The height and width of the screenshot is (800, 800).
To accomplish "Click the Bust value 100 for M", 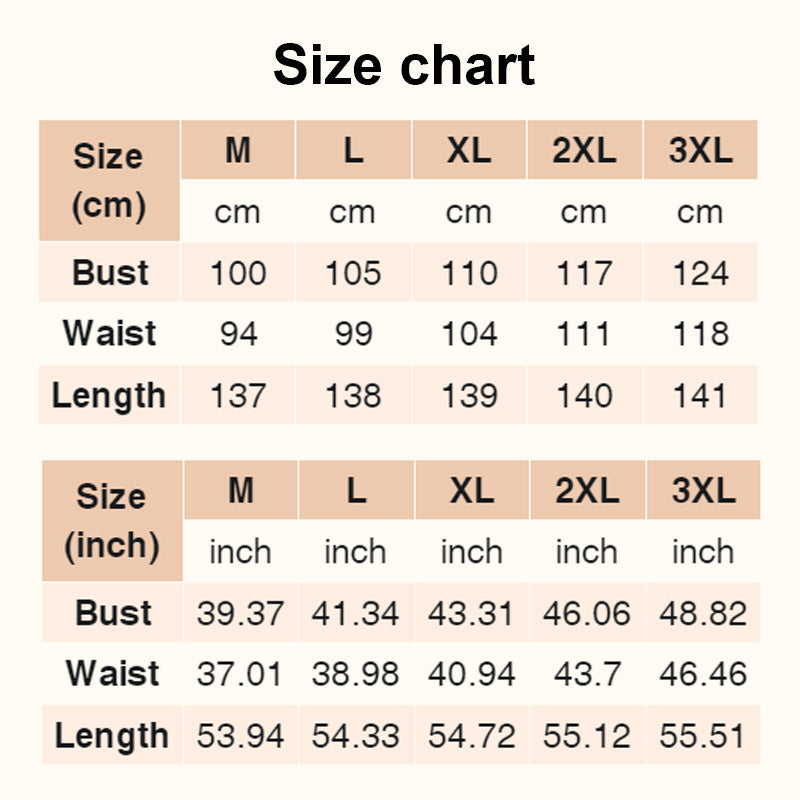I will [x=238, y=272].
